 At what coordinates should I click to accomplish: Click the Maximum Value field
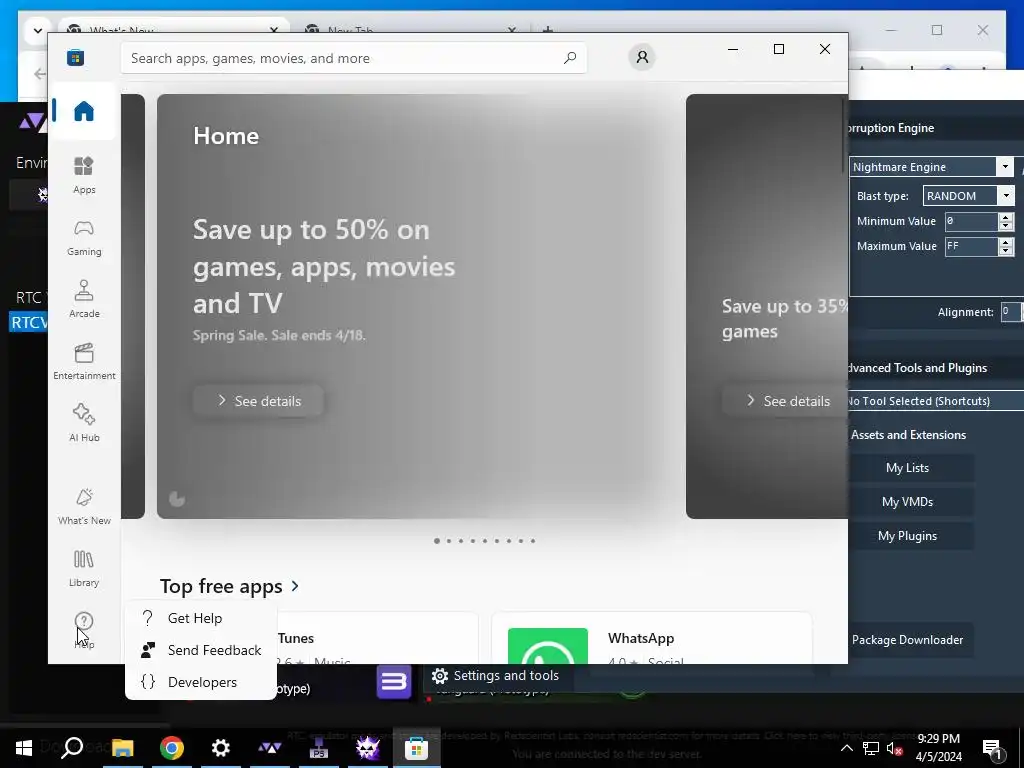[971, 246]
